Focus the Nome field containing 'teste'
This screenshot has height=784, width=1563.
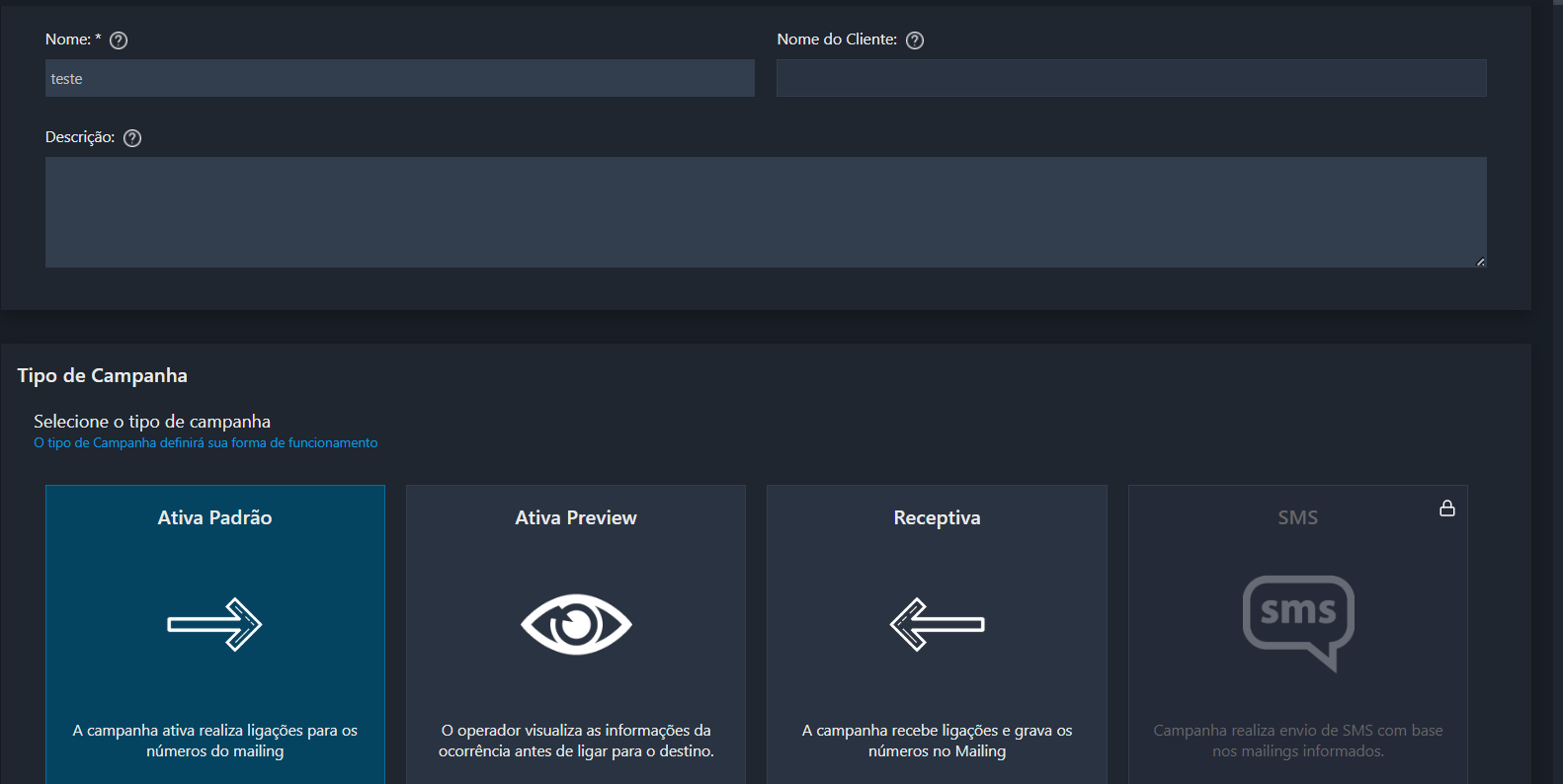[x=399, y=79]
